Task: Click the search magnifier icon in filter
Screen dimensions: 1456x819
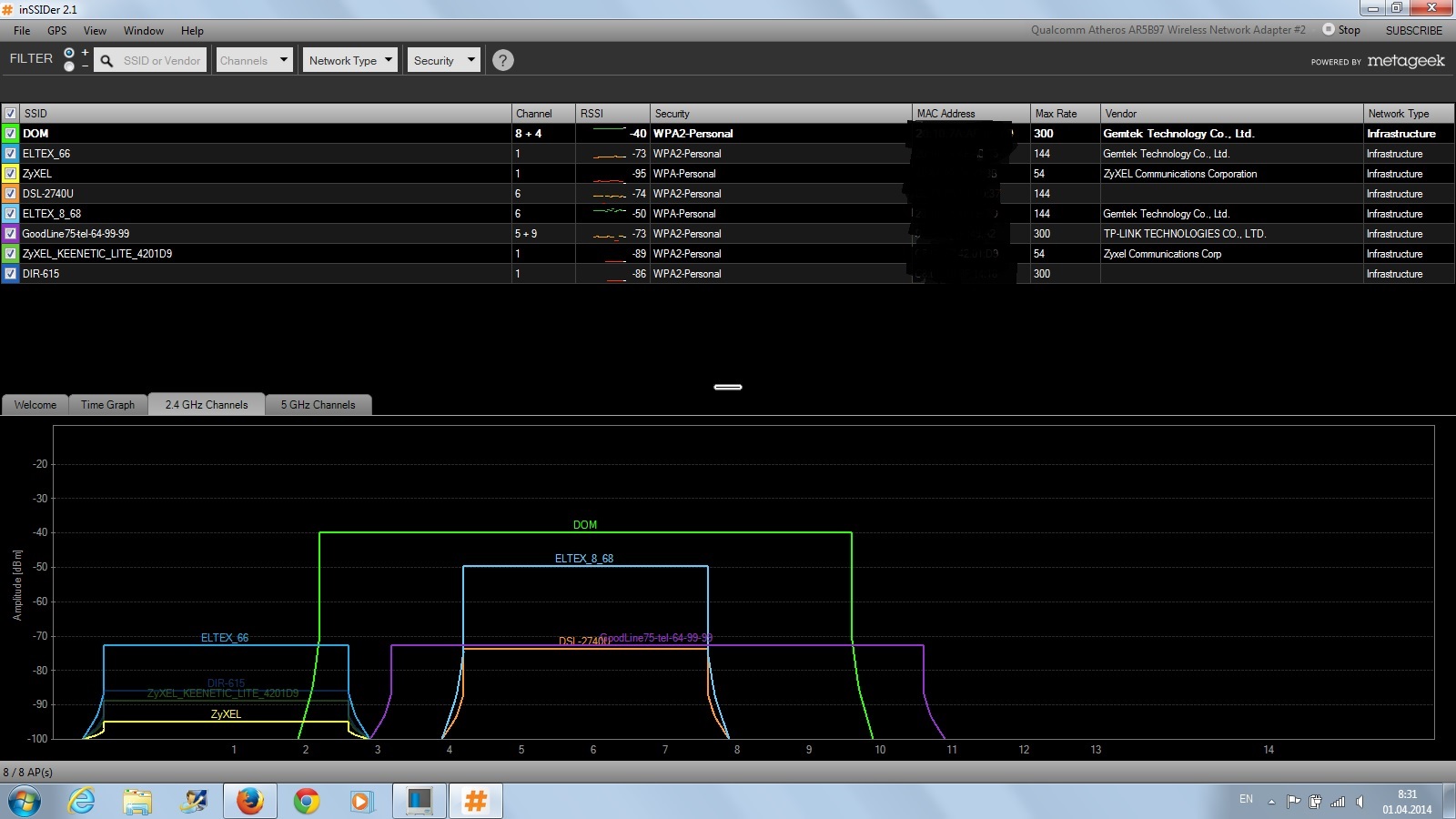Action: (106, 61)
